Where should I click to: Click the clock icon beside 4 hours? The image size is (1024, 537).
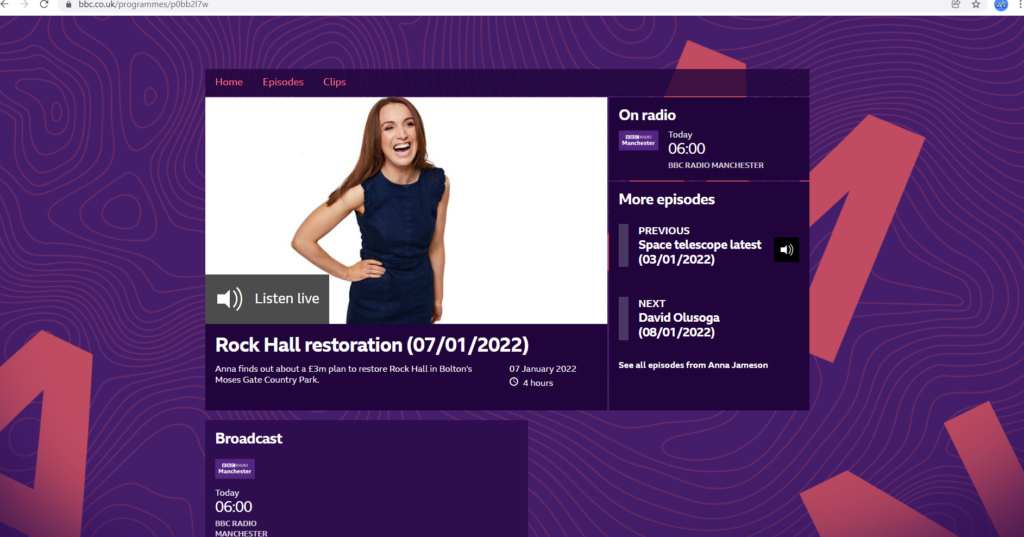pyautogui.click(x=514, y=382)
